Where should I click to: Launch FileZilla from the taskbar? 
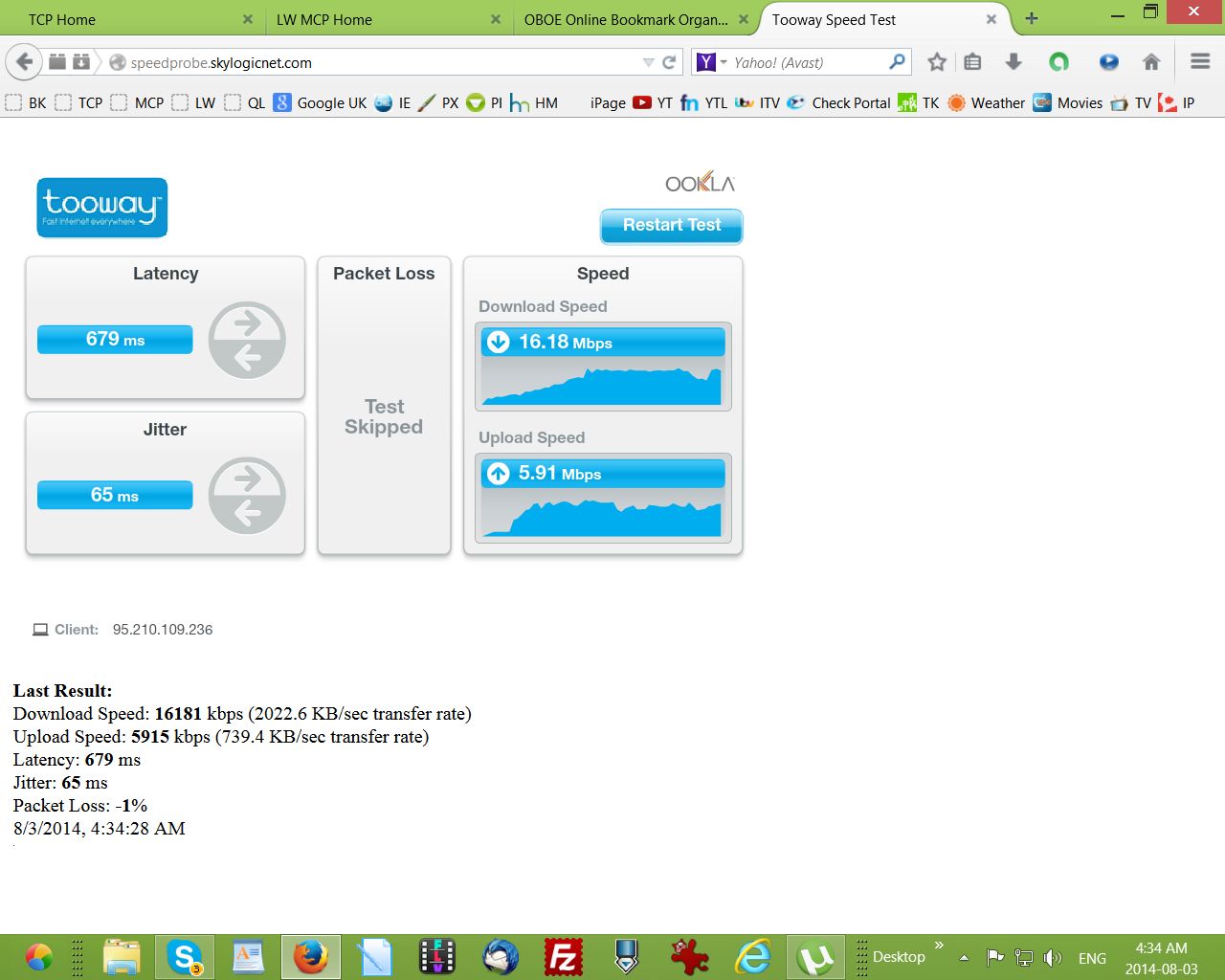[564, 957]
